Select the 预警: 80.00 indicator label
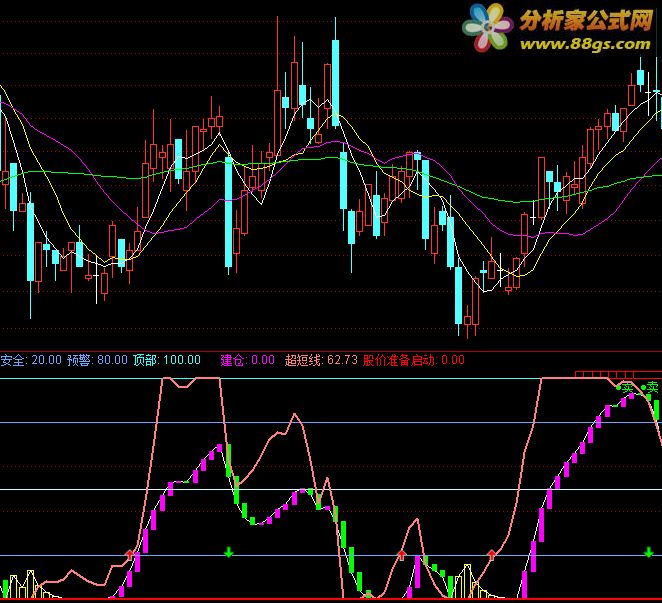Screen dimensions: 662x603 tap(97, 360)
